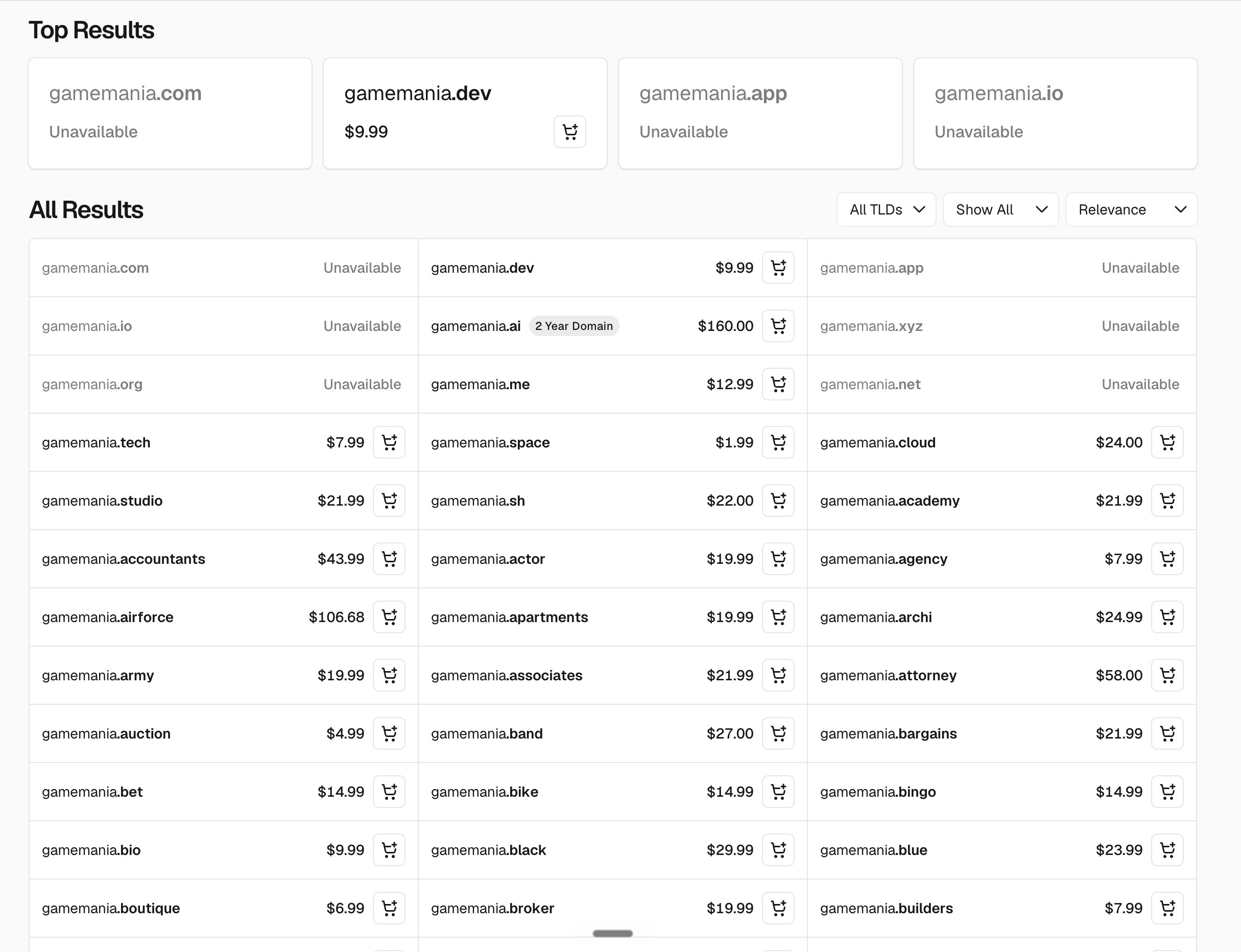1241x952 pixels.
Task: Add gamemania.bargains to cart
Action: (x=1167, y=734)
